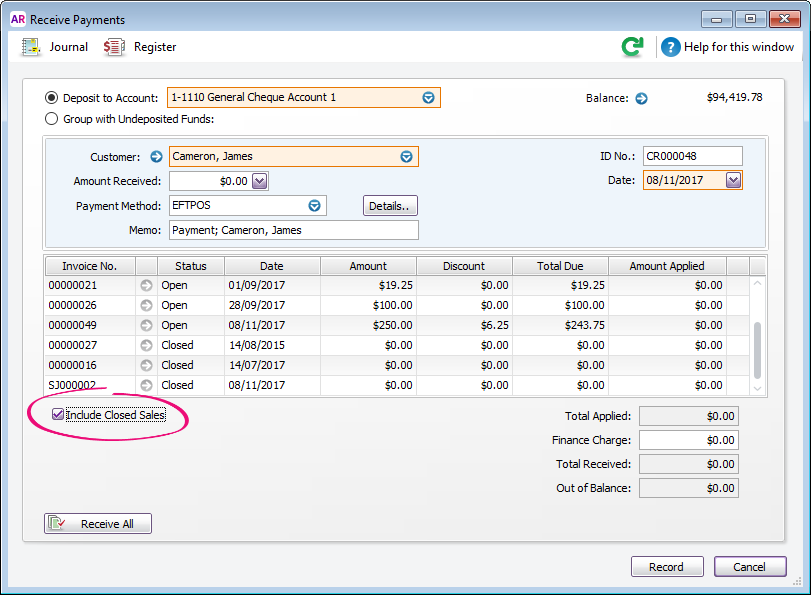Click the Details.. button

pos(389,205)
